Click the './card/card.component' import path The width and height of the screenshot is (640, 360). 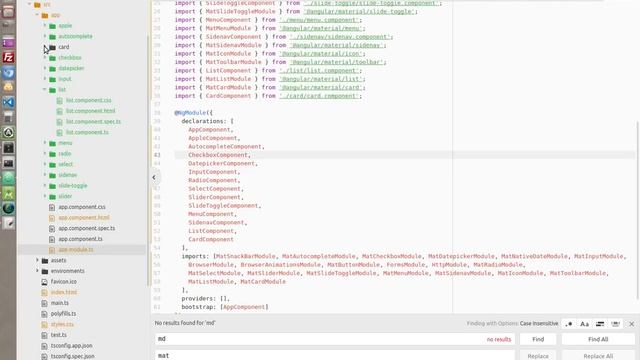click(319, 96)
